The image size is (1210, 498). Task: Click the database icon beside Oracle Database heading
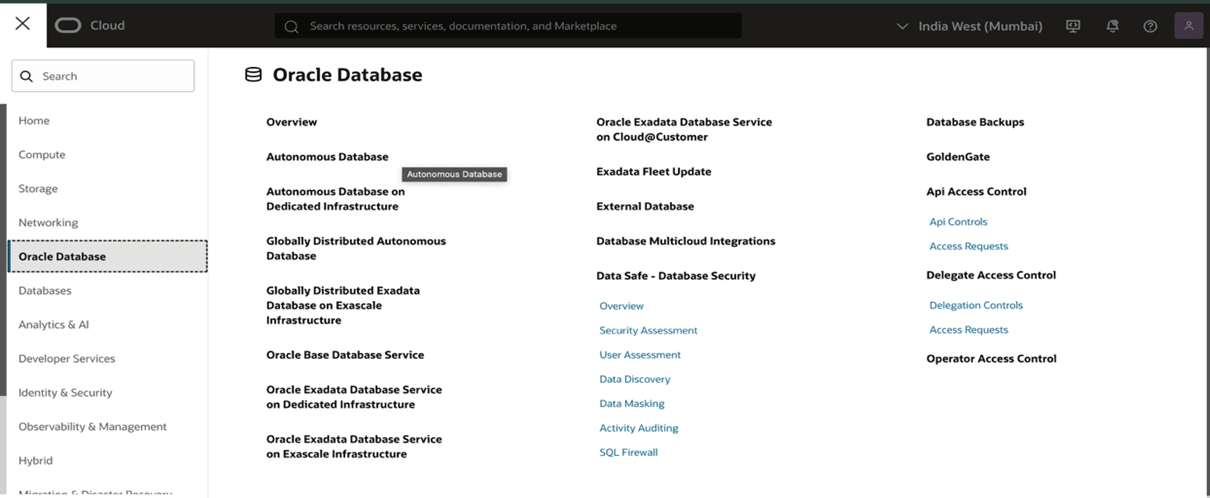coord(254,75)
